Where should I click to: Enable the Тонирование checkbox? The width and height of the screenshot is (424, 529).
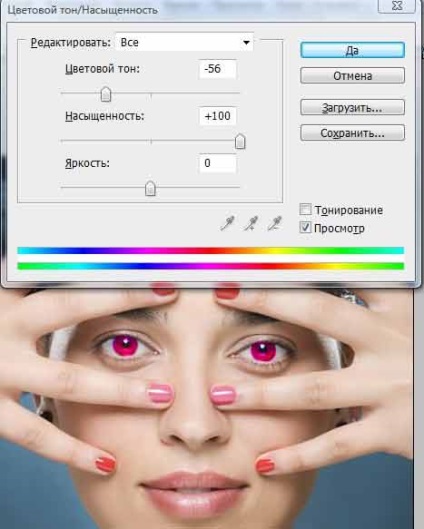(305, 210)
